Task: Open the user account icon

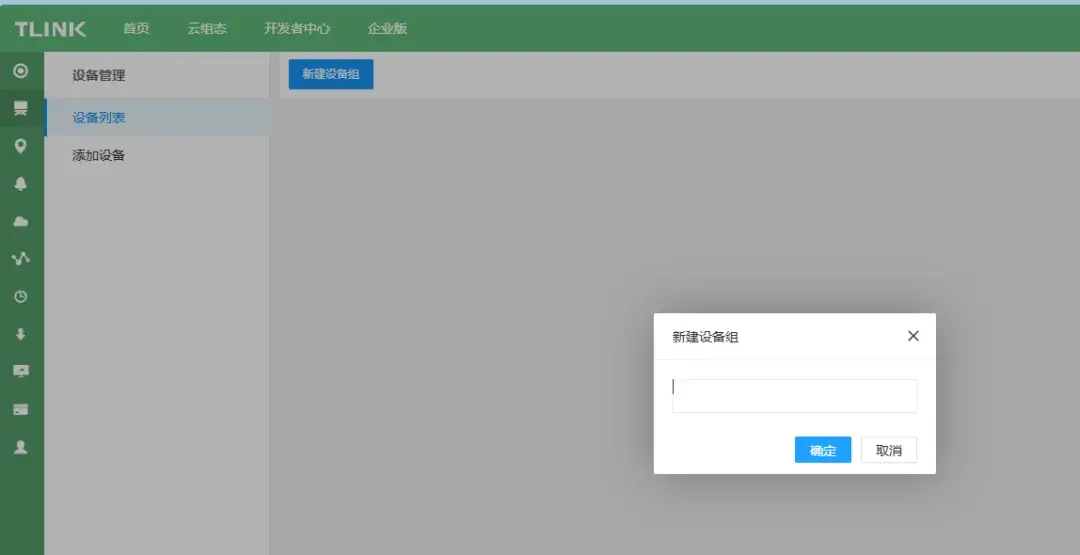Action: pos(21,448)
